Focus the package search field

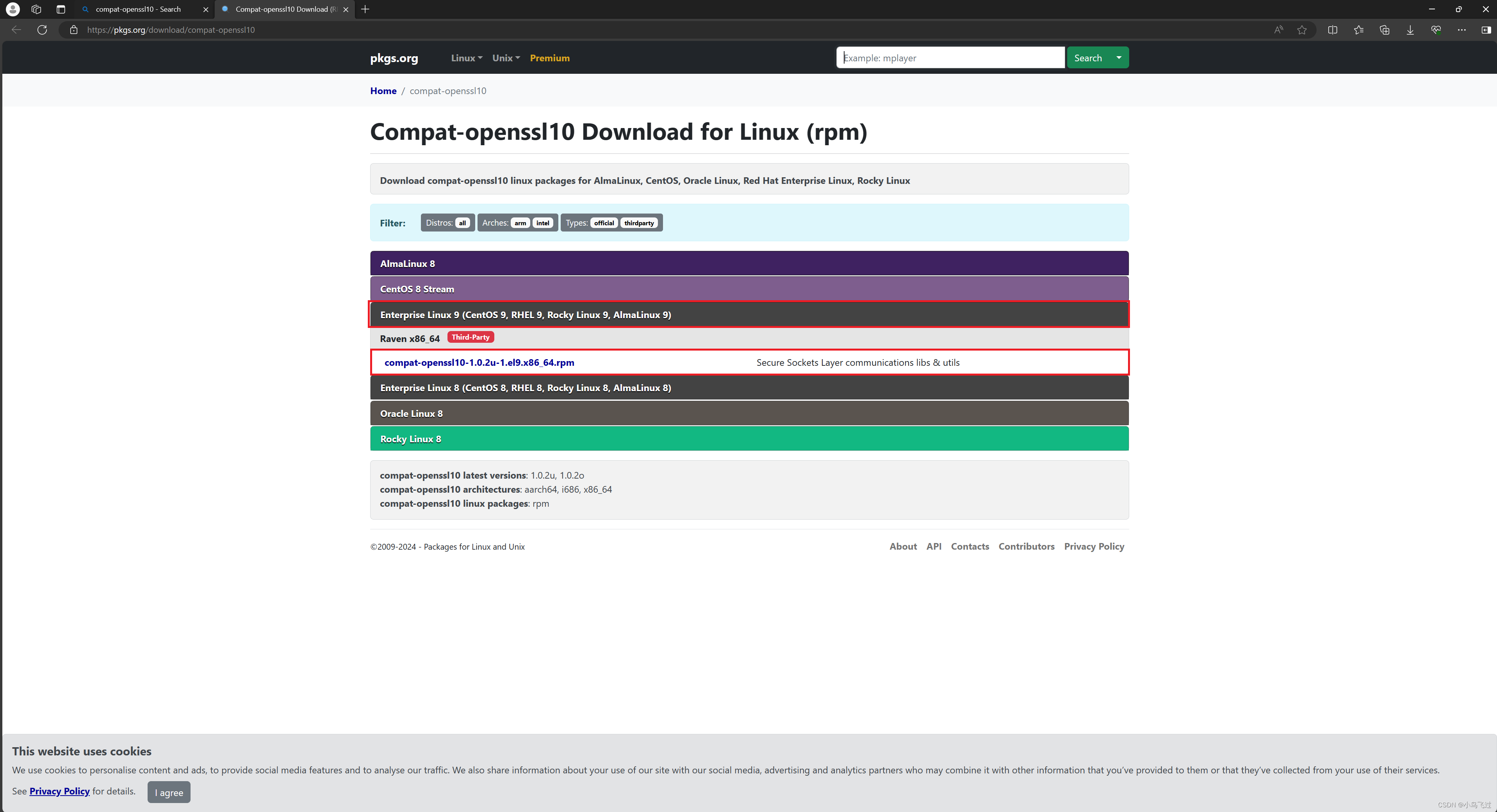pos(950,57)
